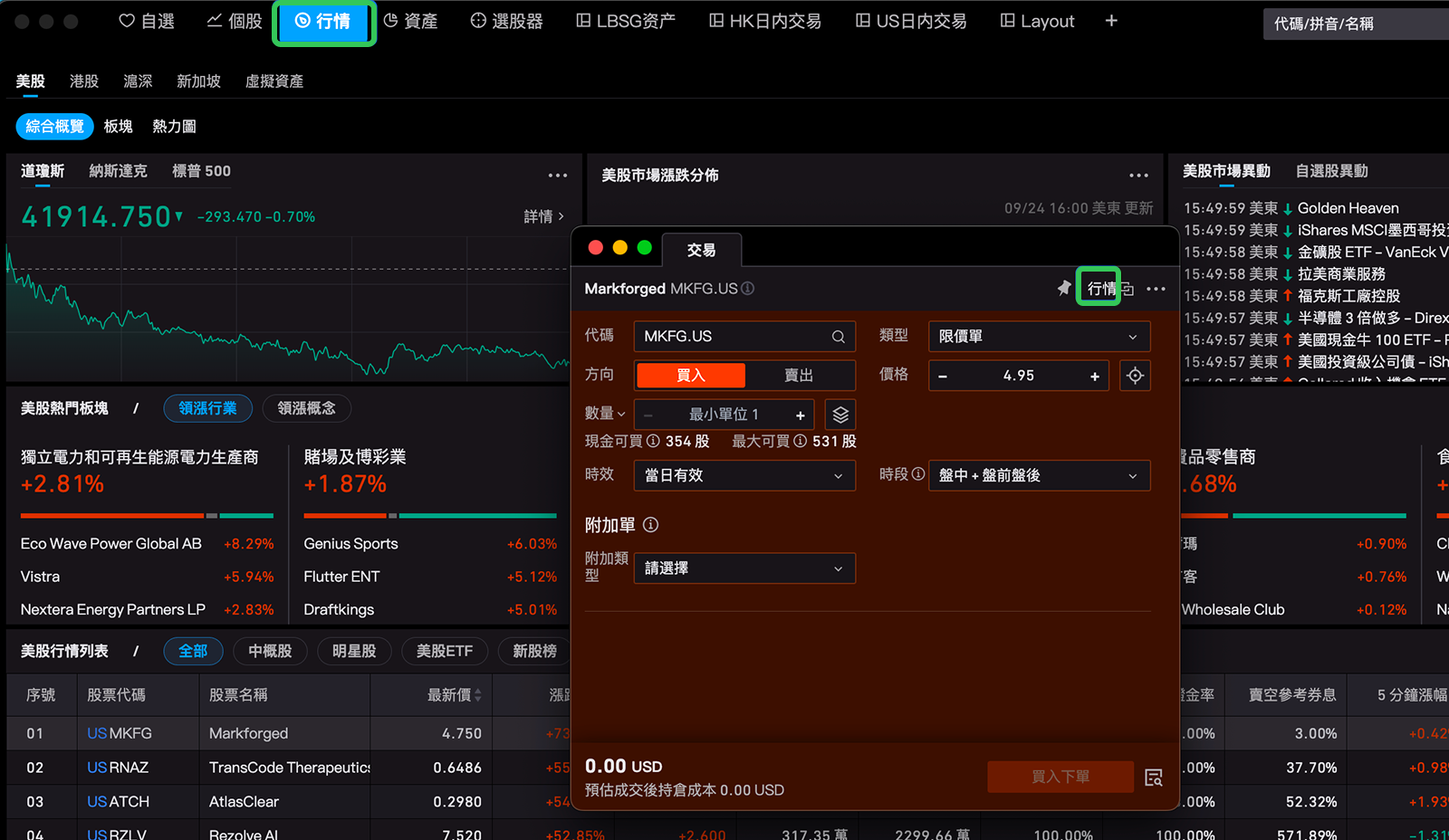The image size is (1449, 840).
Task: Click the crosshair icon beside price field
Action: click(x=1135, y=376)
